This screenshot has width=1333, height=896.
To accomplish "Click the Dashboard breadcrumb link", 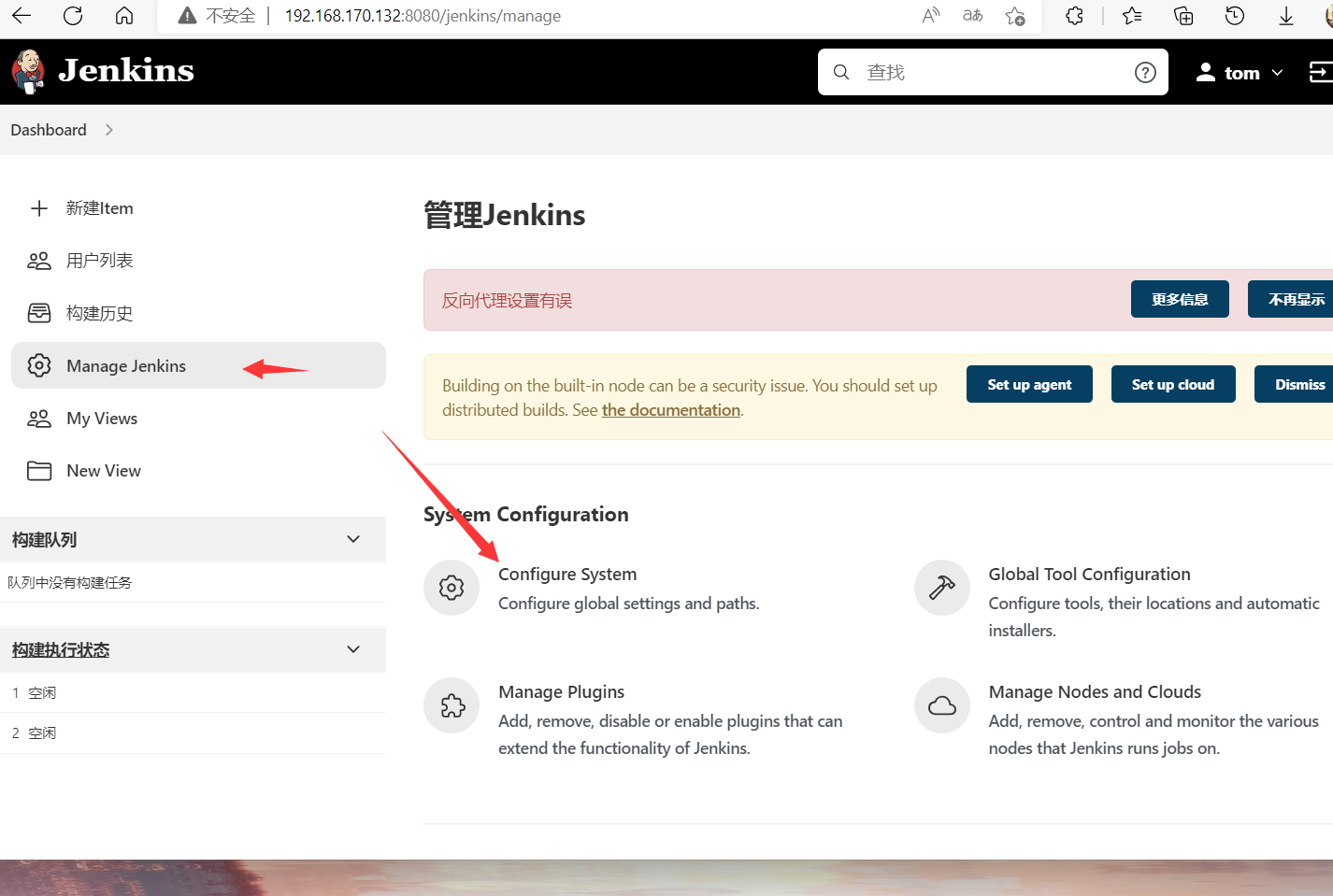I will click(x=49, y=130).
